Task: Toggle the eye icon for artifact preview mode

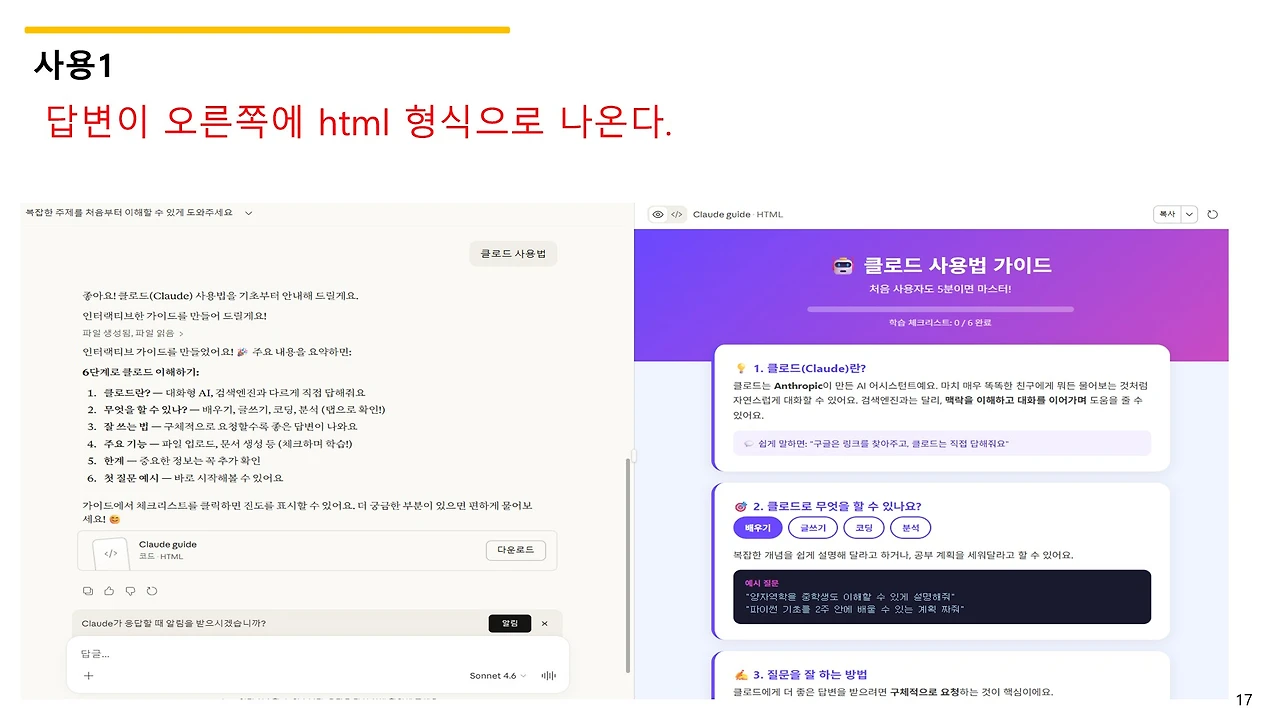Action: click(x=658, y=214)
